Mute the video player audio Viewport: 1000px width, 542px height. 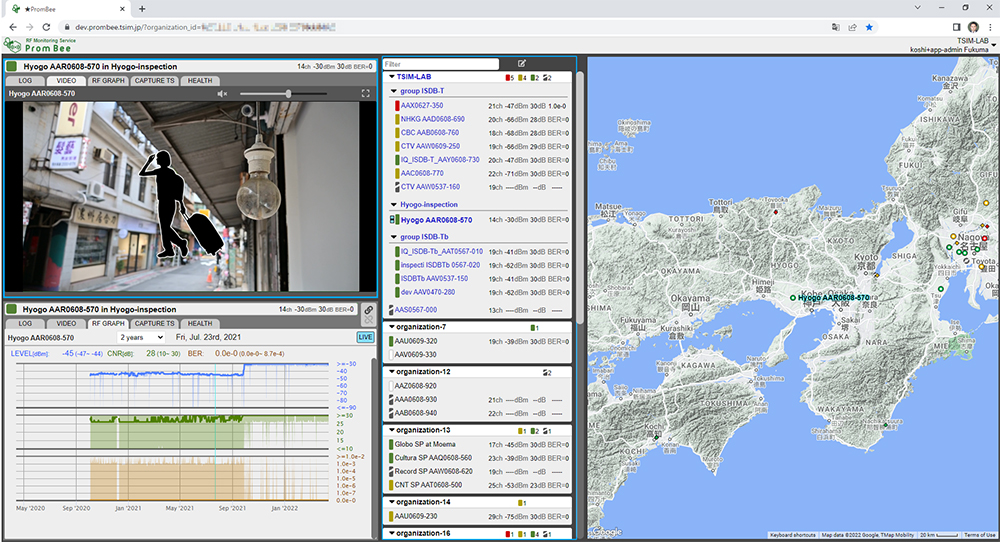point(222,94)
